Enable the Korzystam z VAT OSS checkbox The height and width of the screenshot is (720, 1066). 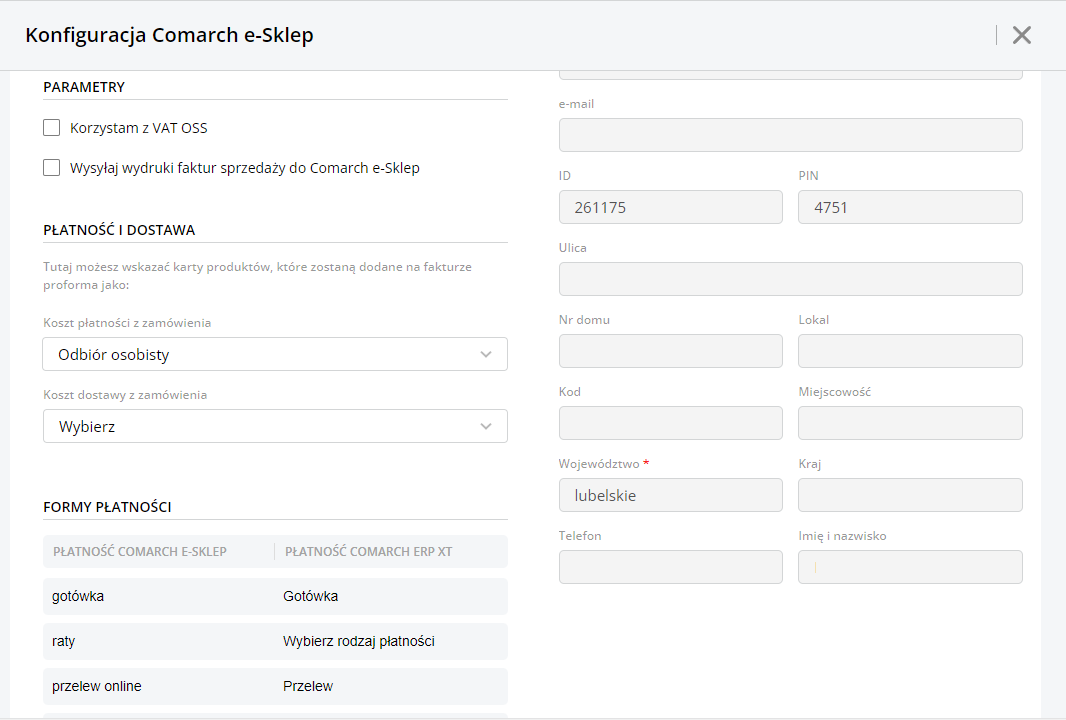52,128
